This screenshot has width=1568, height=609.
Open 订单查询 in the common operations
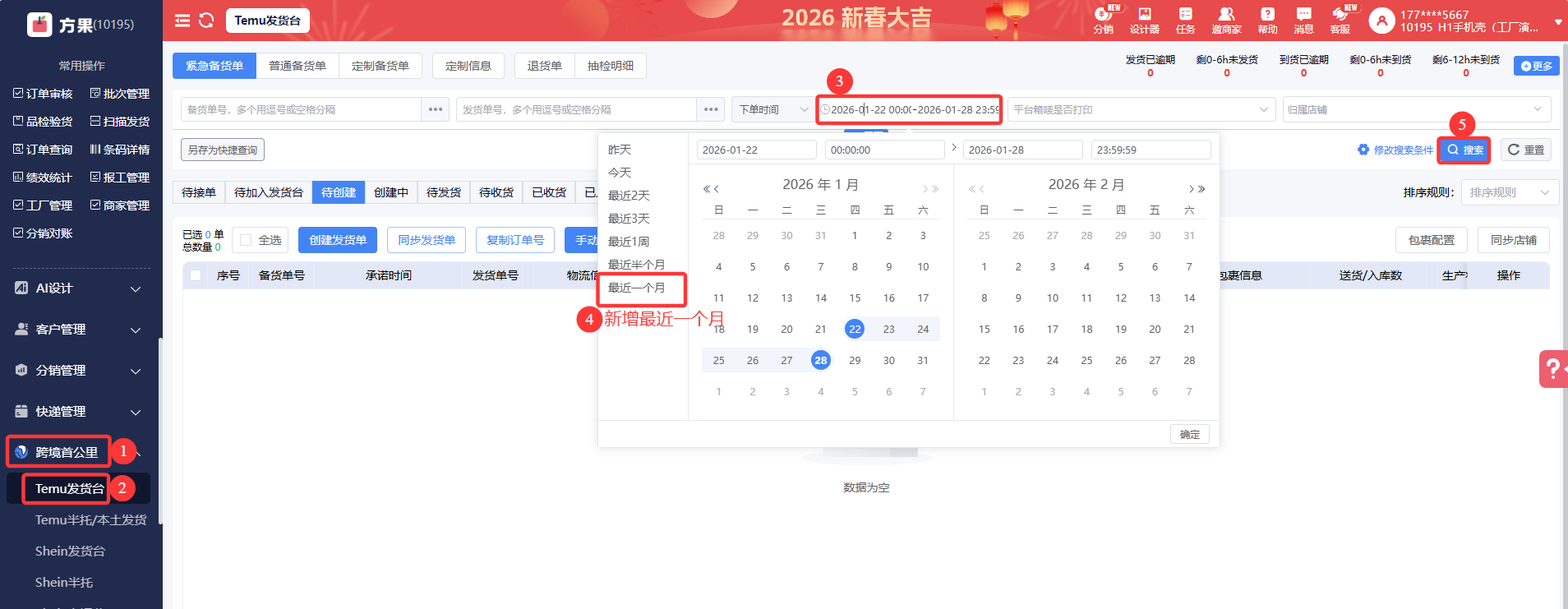coord(43,150)
